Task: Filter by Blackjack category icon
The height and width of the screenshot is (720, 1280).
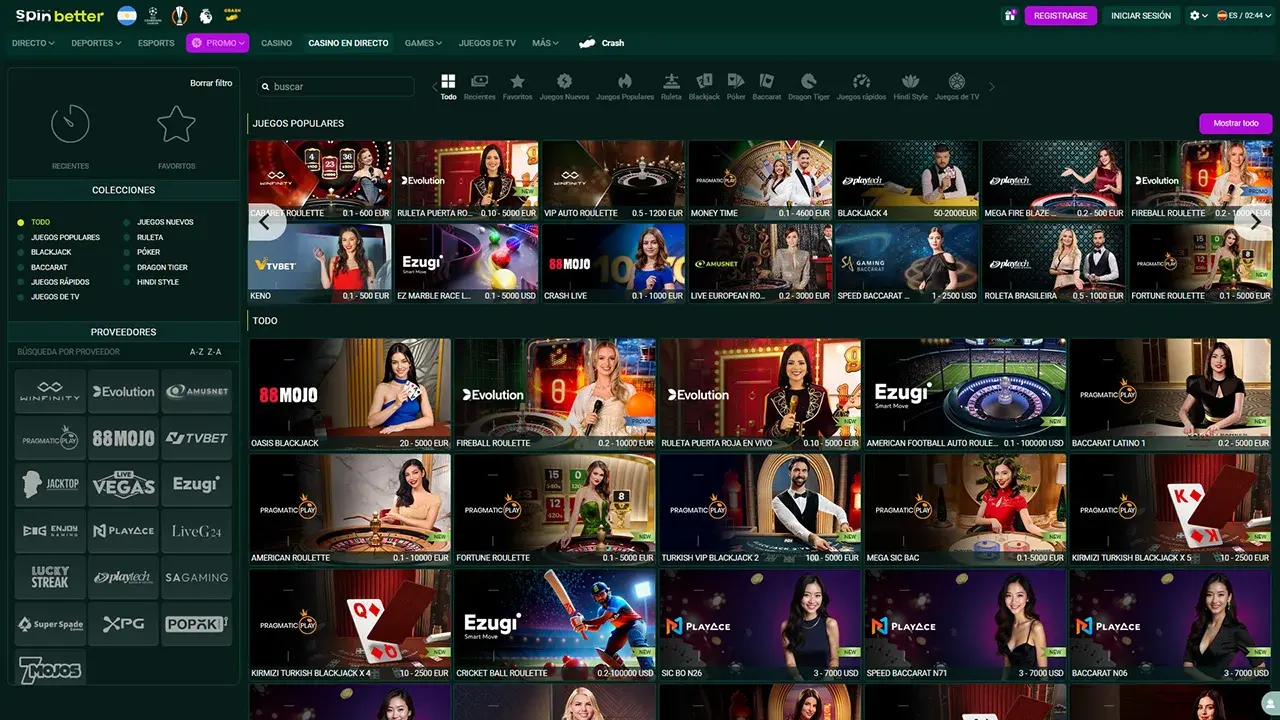Action: click(x=704, y=87)
